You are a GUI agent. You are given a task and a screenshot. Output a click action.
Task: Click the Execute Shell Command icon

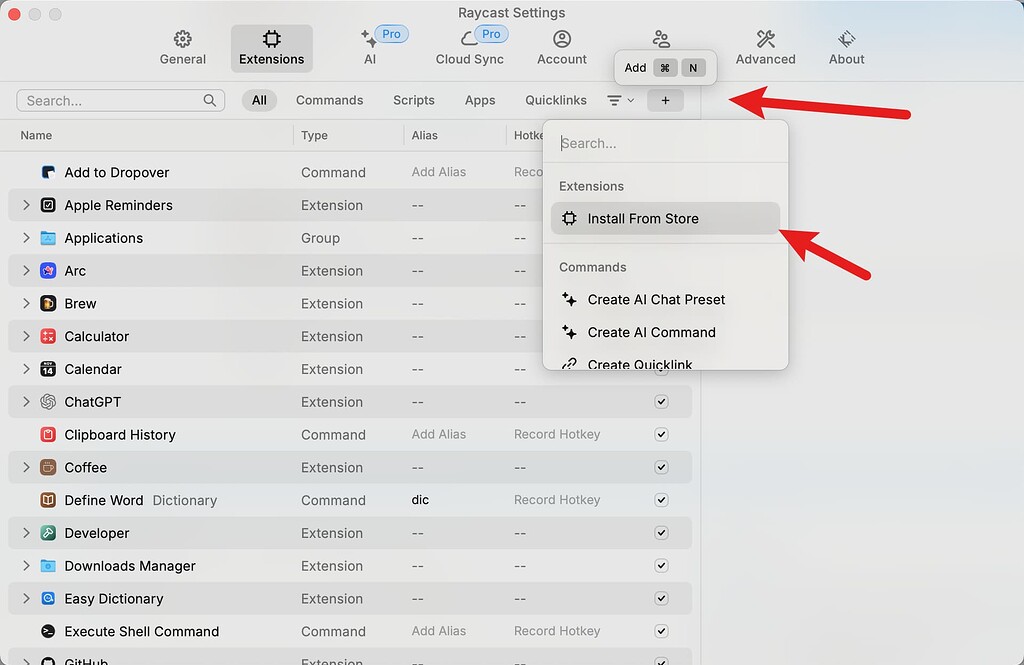pos(48,631)
